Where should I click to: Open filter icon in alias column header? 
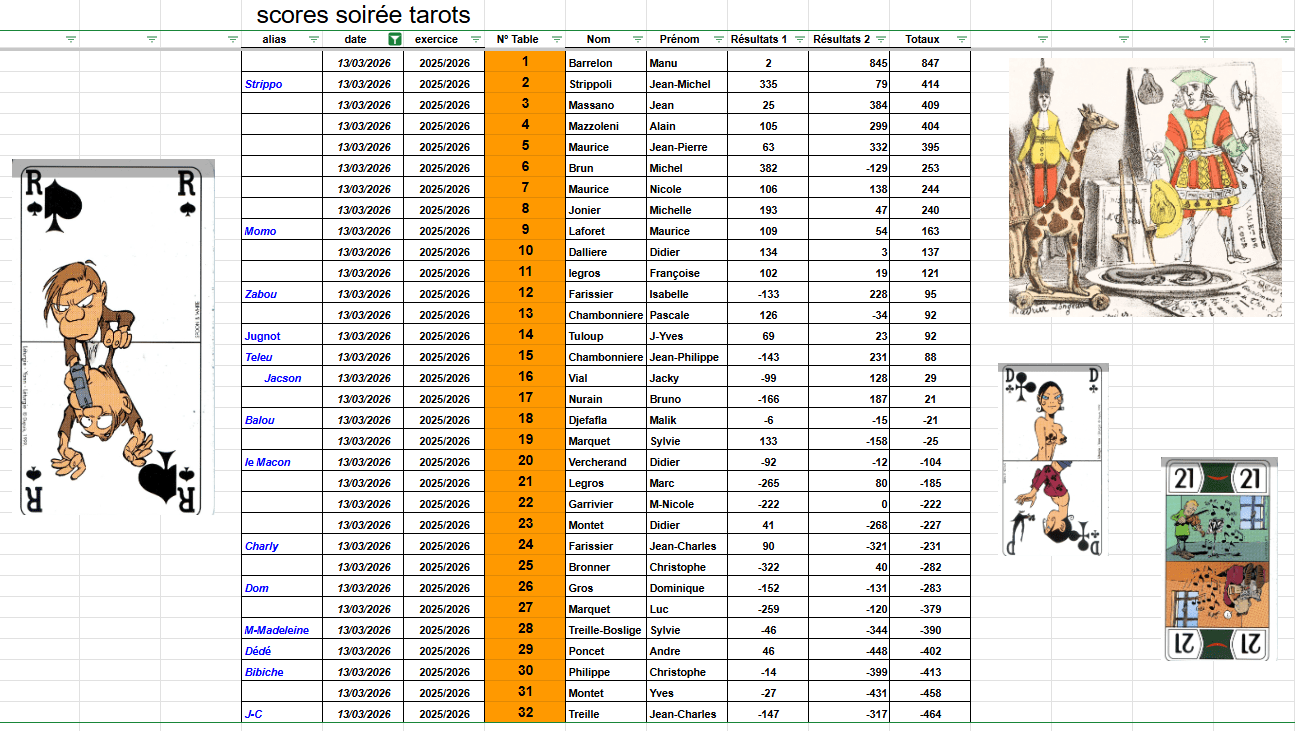coord(313,40)
